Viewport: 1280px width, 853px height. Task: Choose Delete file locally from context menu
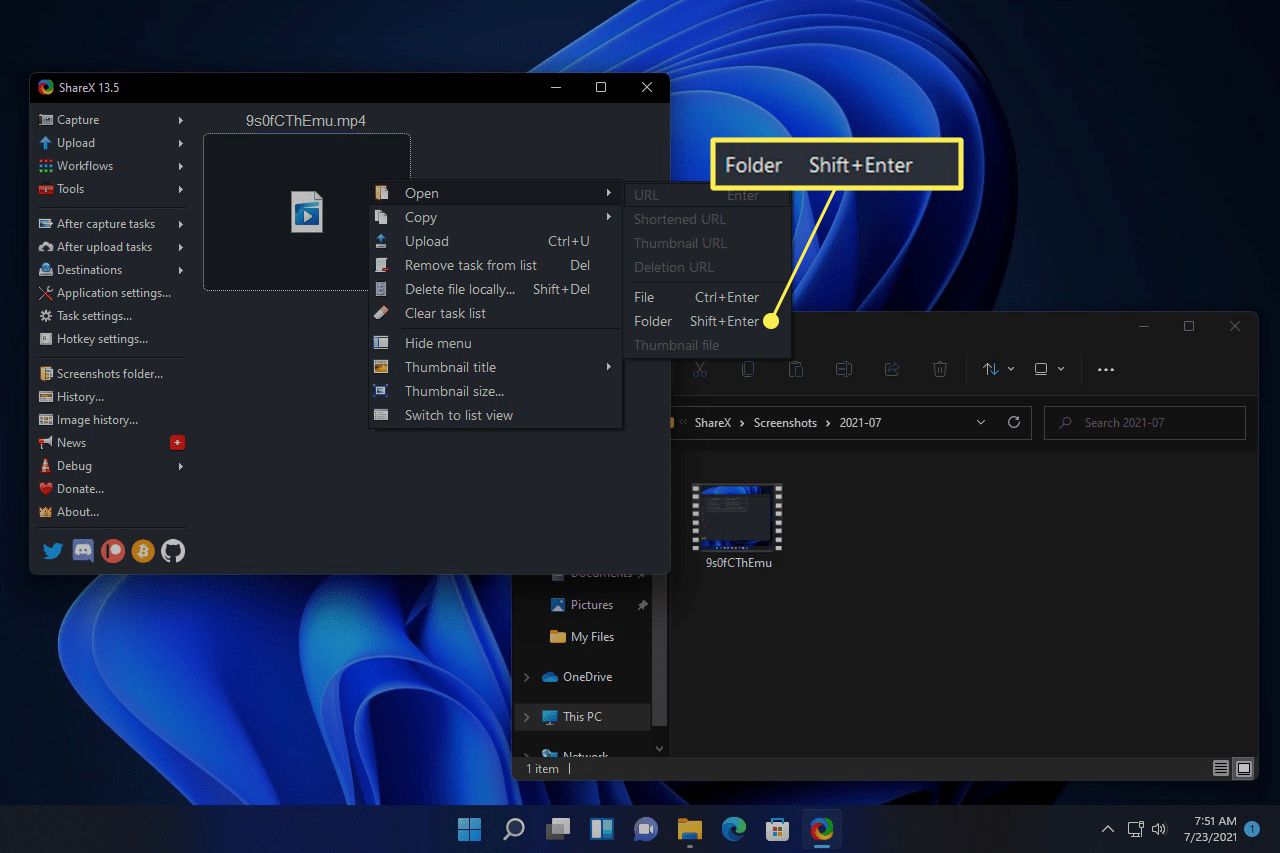coord(459,289)
